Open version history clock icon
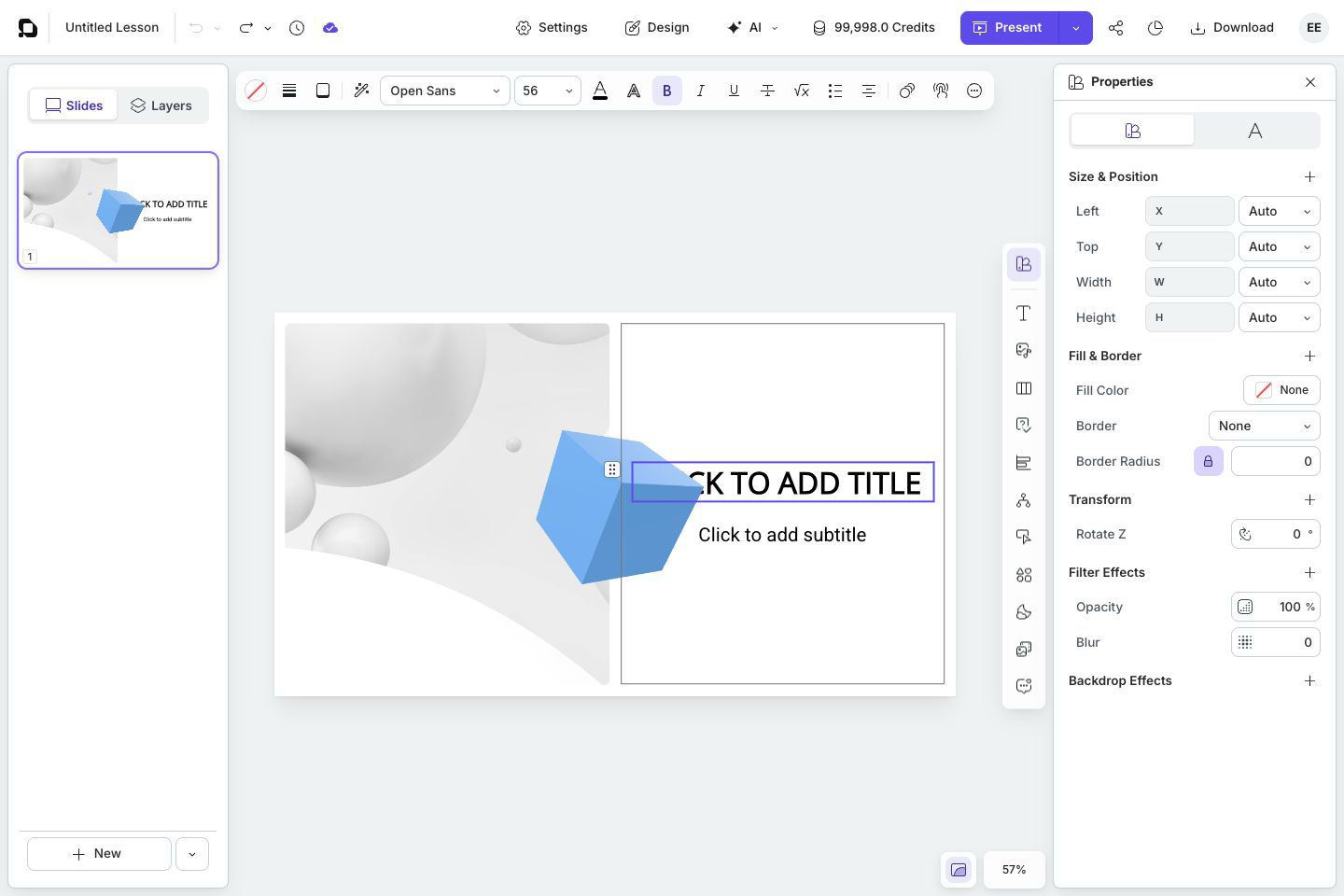The image size is (1344, 896). click(297, 28)
